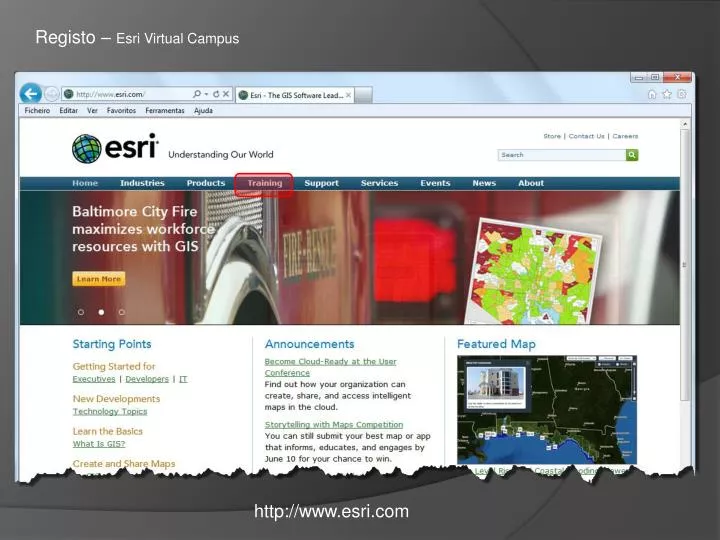Click the browser back arrow button

31,94
